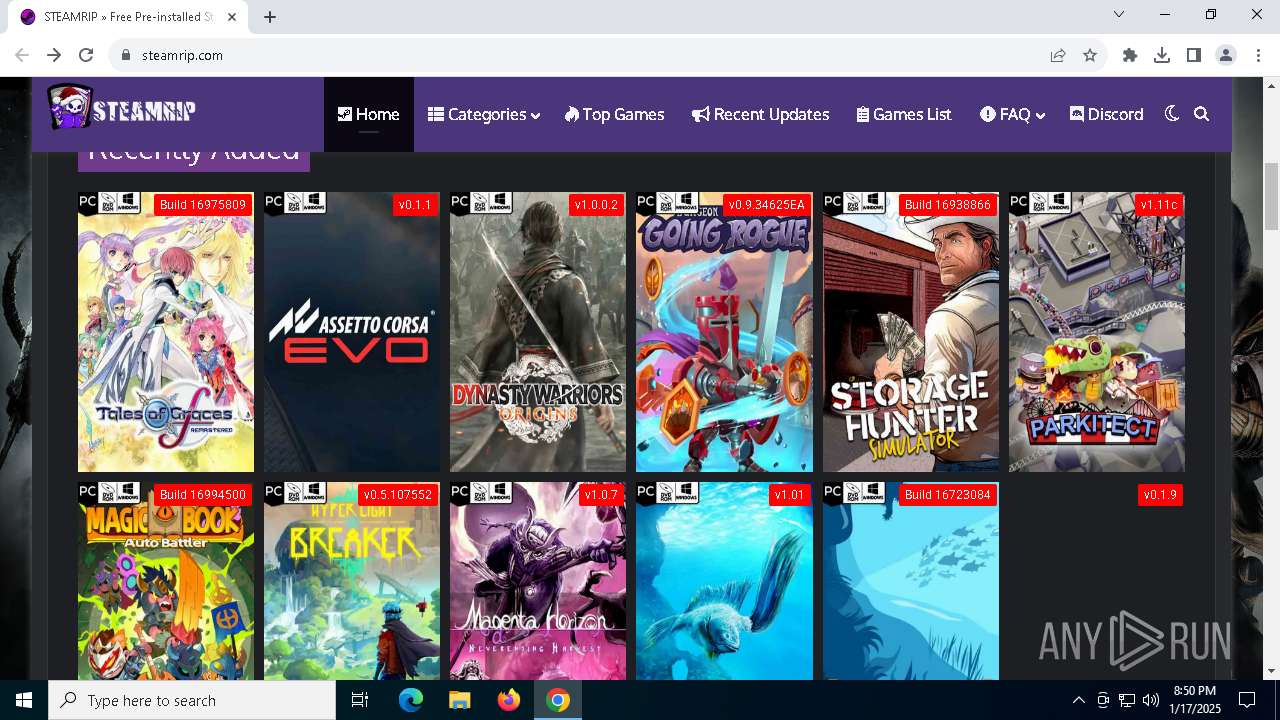Open Chrome tab search chevron
Screen dimensions: 1280x720
click(x=1119, y=14)
